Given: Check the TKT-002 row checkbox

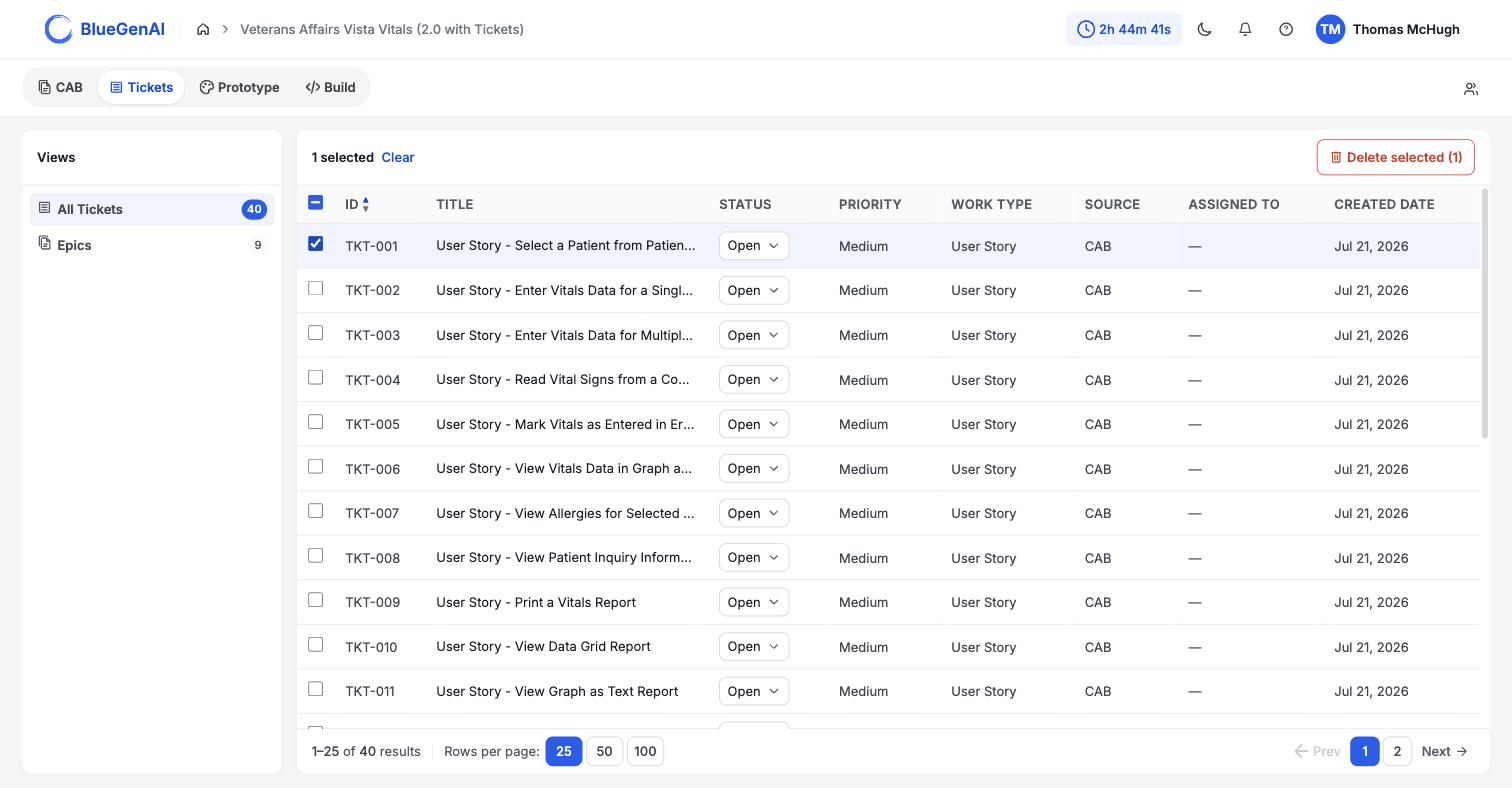Looking at the screenshot, I should 315,288.
